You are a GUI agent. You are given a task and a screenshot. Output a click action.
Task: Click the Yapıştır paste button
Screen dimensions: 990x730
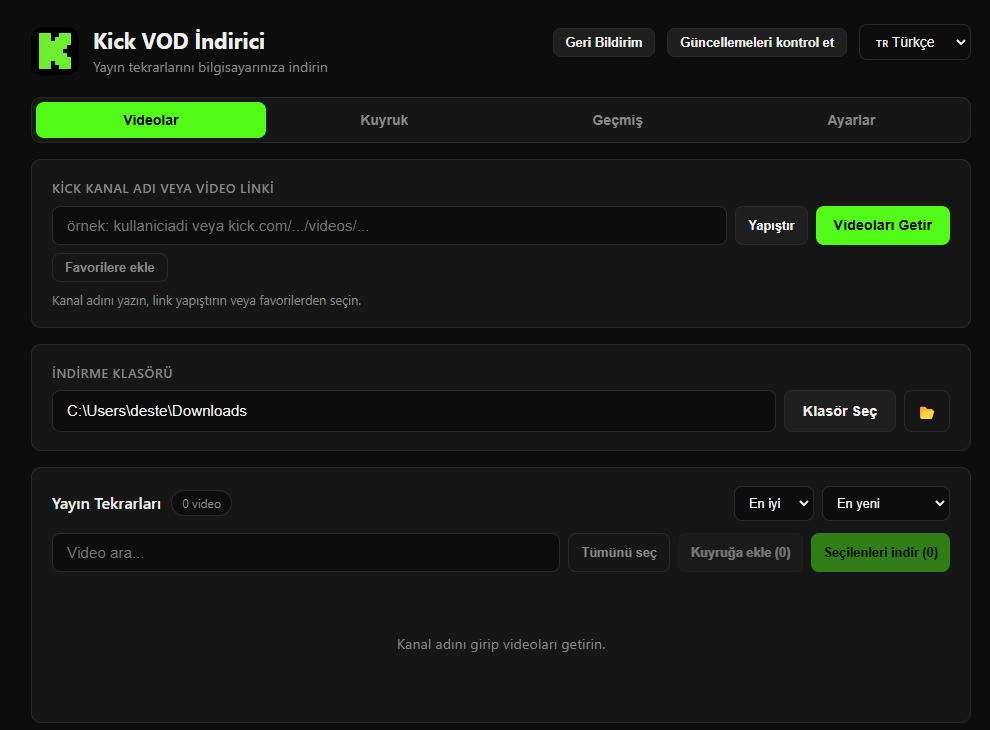click(771, 225)
